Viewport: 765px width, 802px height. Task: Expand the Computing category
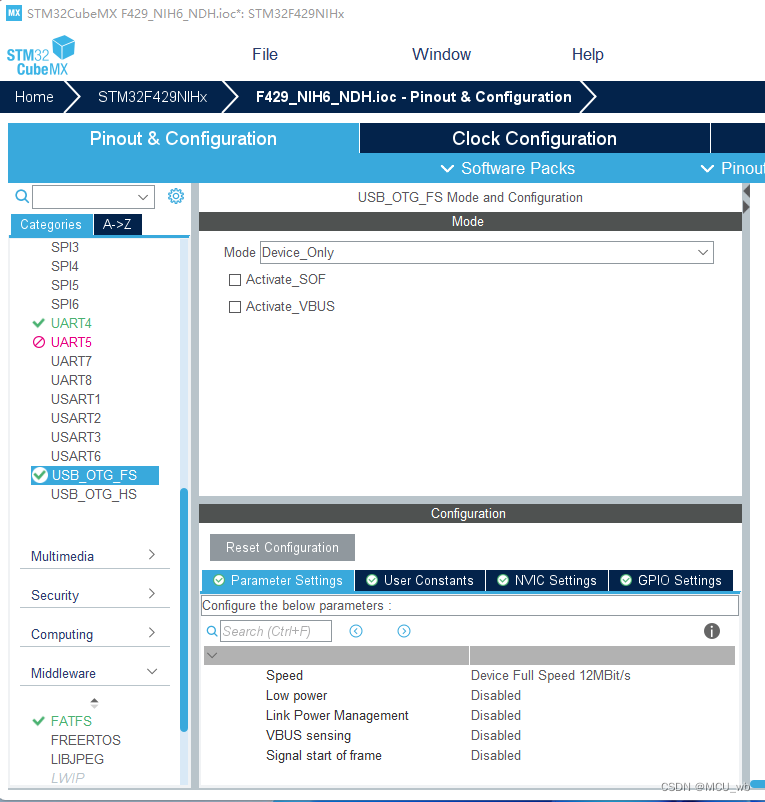coord(95,634)
